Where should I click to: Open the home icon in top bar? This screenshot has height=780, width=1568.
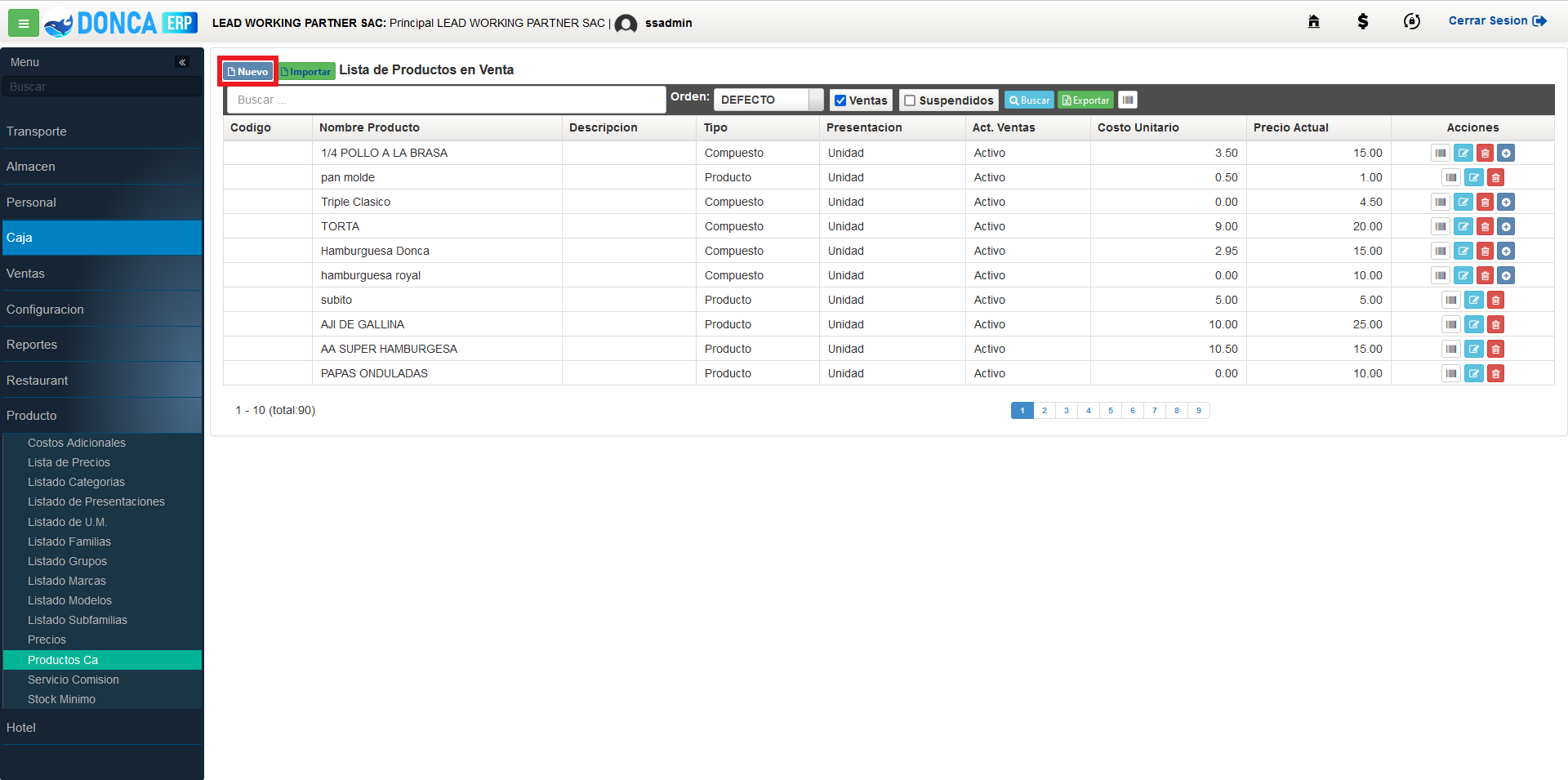click(1313, 21)
